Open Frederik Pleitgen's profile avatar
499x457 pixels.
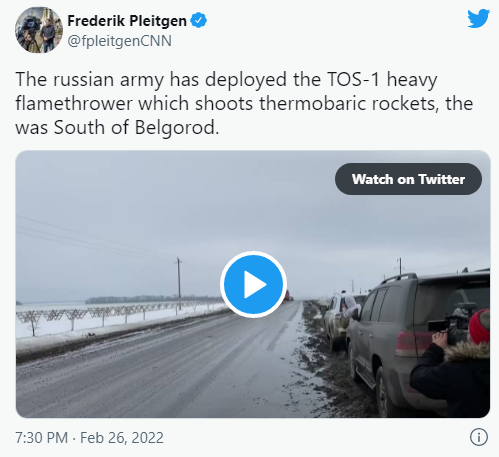click(x=39, y=30)
